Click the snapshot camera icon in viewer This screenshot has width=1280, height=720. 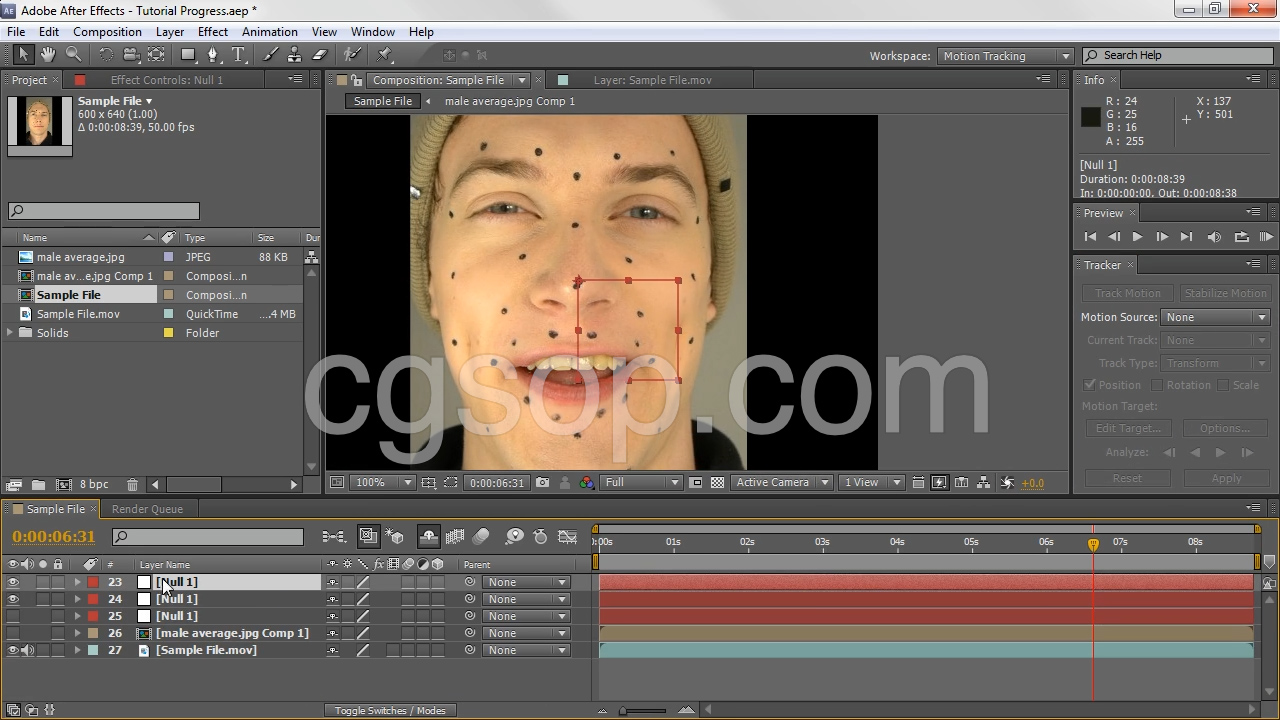pyautogui.click(x=542, y=483)
